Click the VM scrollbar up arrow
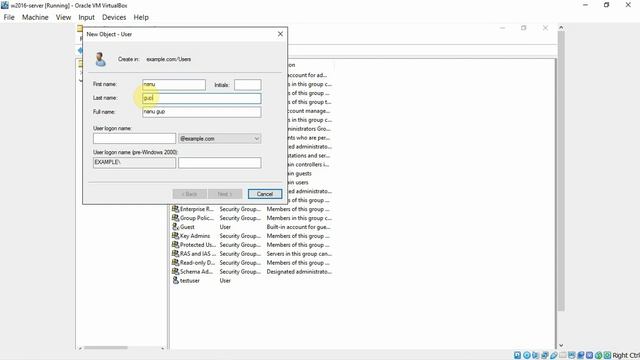Viewport: 640px width, 360px height. coord(561,27)
